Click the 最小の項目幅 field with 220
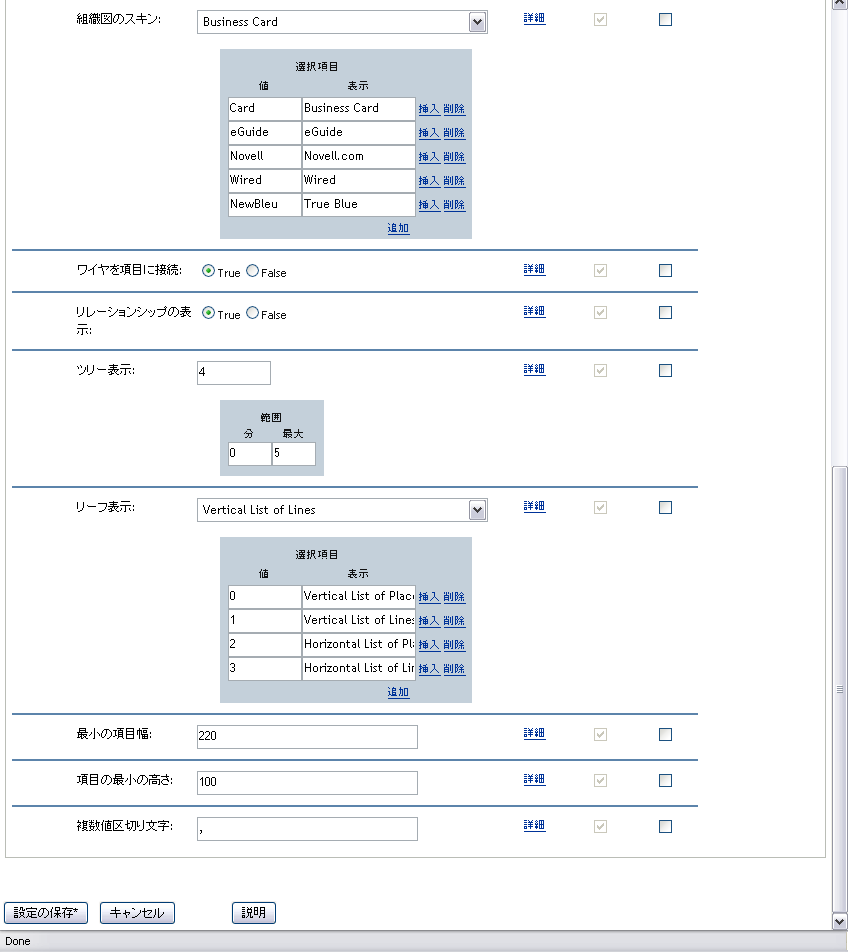Viewport: 848px width, 952px height. (x=307, y=736)
